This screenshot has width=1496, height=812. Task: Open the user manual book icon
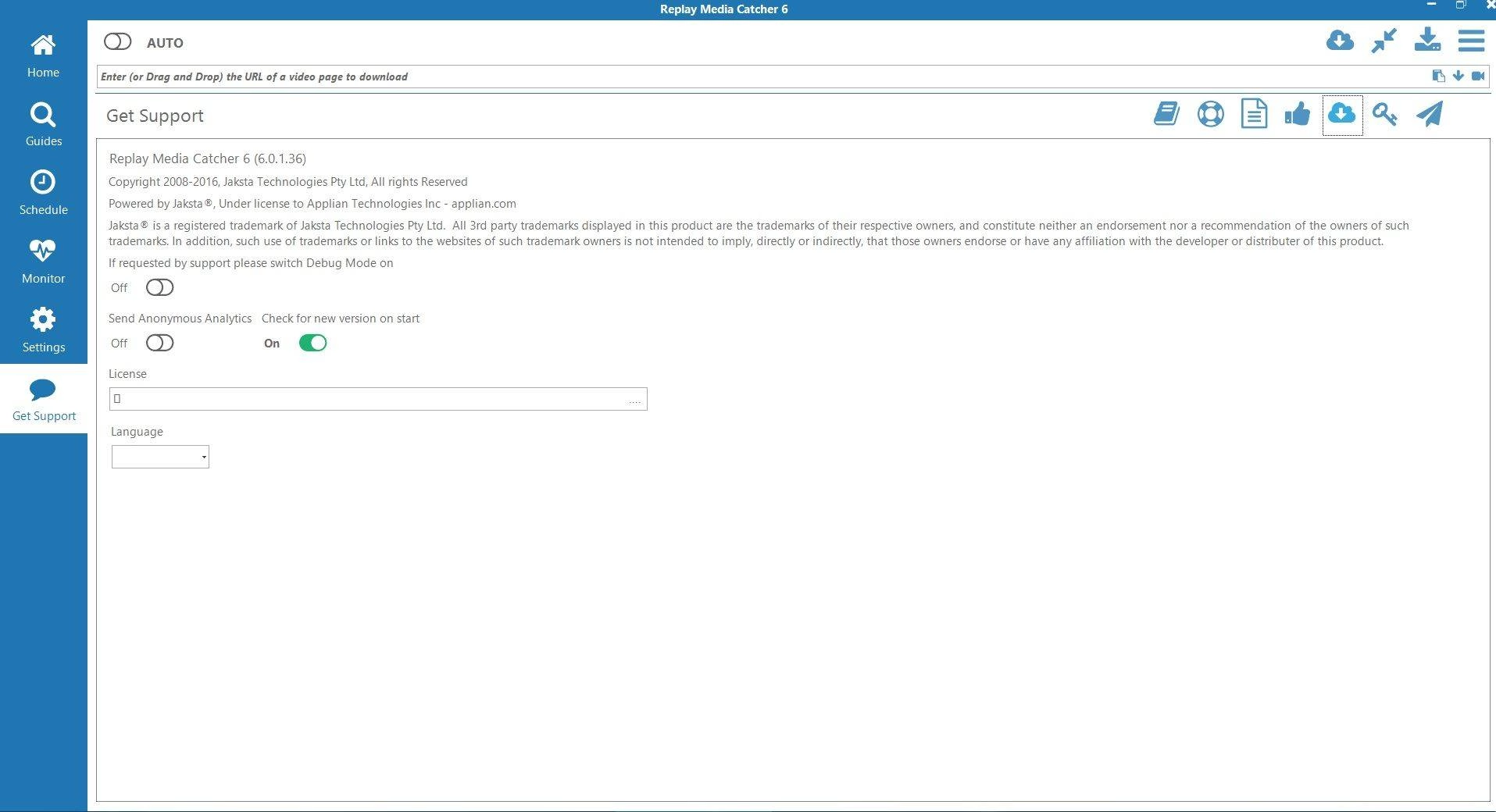(1166, 114)
